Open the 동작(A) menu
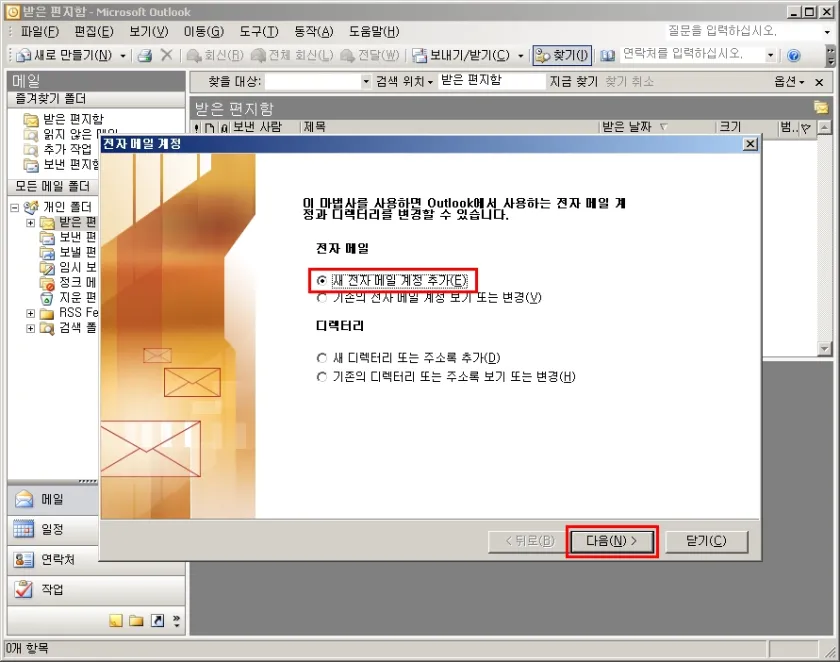840x662 pixels. [x=313, y=32]
